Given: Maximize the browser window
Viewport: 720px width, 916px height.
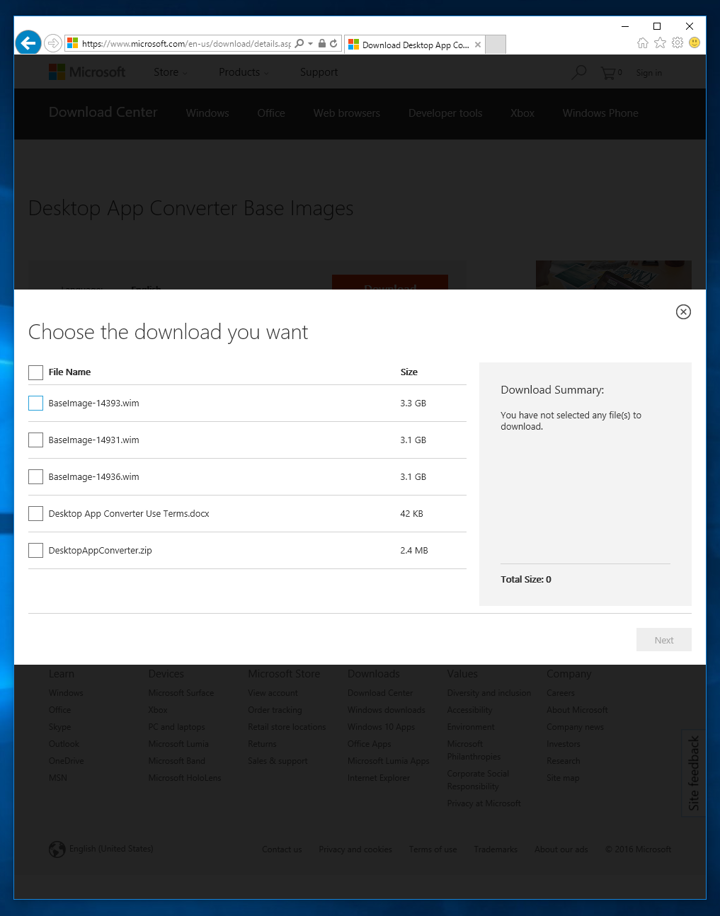Looking at the screenshot, I should [657, 26].
